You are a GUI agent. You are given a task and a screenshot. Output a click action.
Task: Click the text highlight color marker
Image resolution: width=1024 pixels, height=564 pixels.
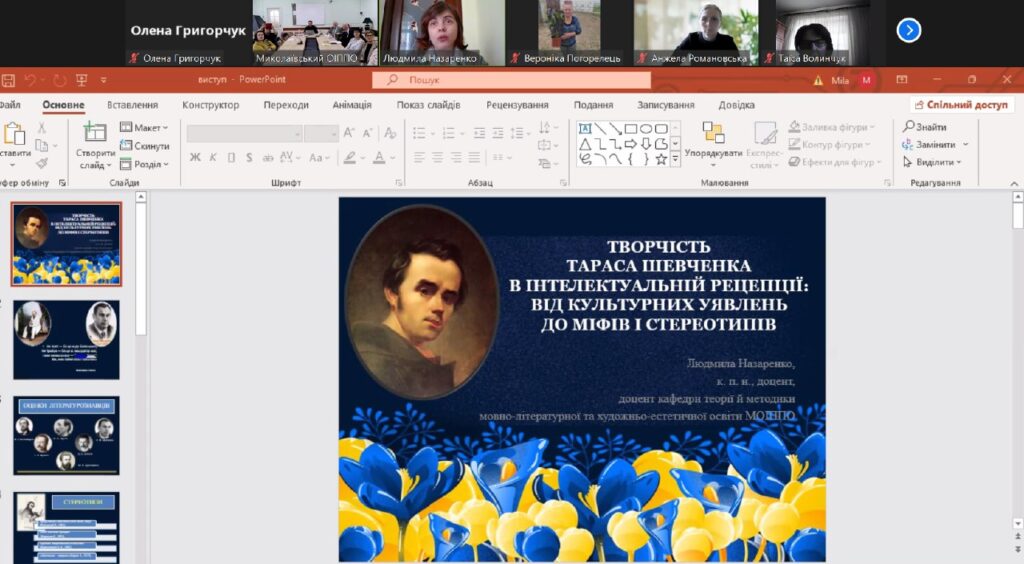click(350, 157)
